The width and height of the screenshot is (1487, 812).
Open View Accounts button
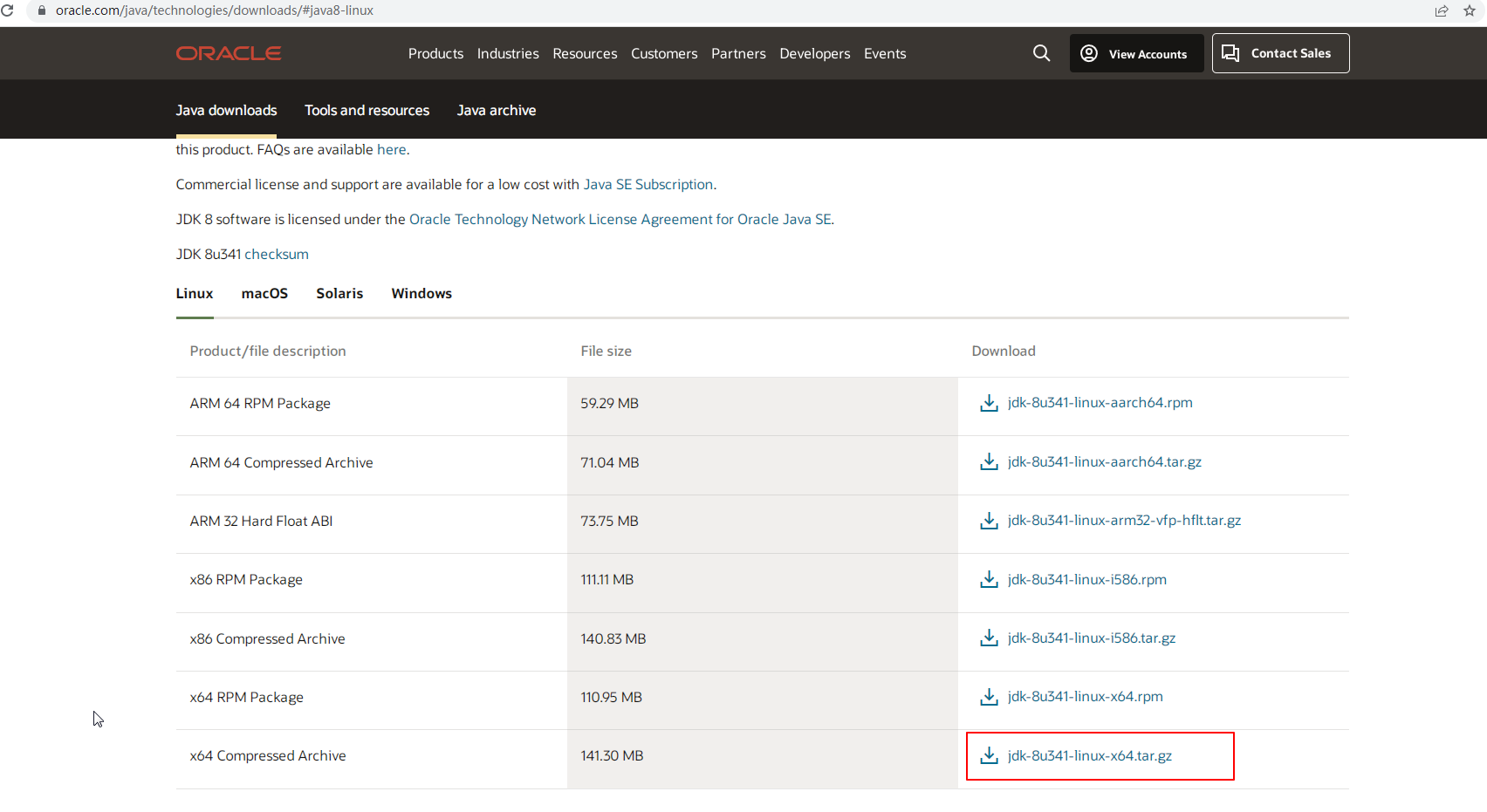point(1135,53)
